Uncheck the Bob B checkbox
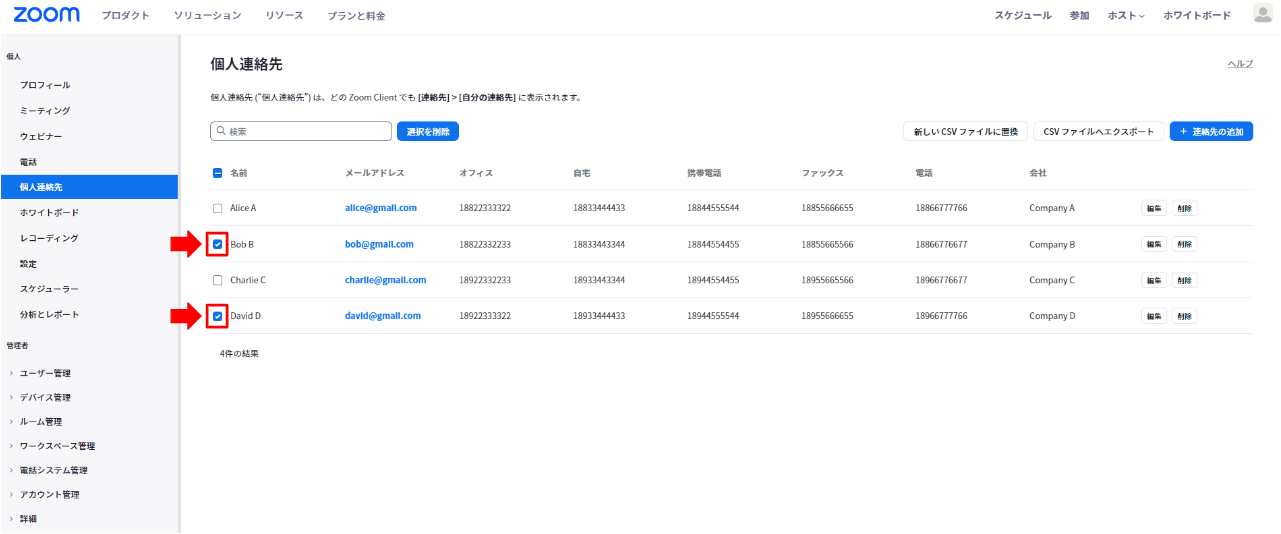 (x=217, y=244)
